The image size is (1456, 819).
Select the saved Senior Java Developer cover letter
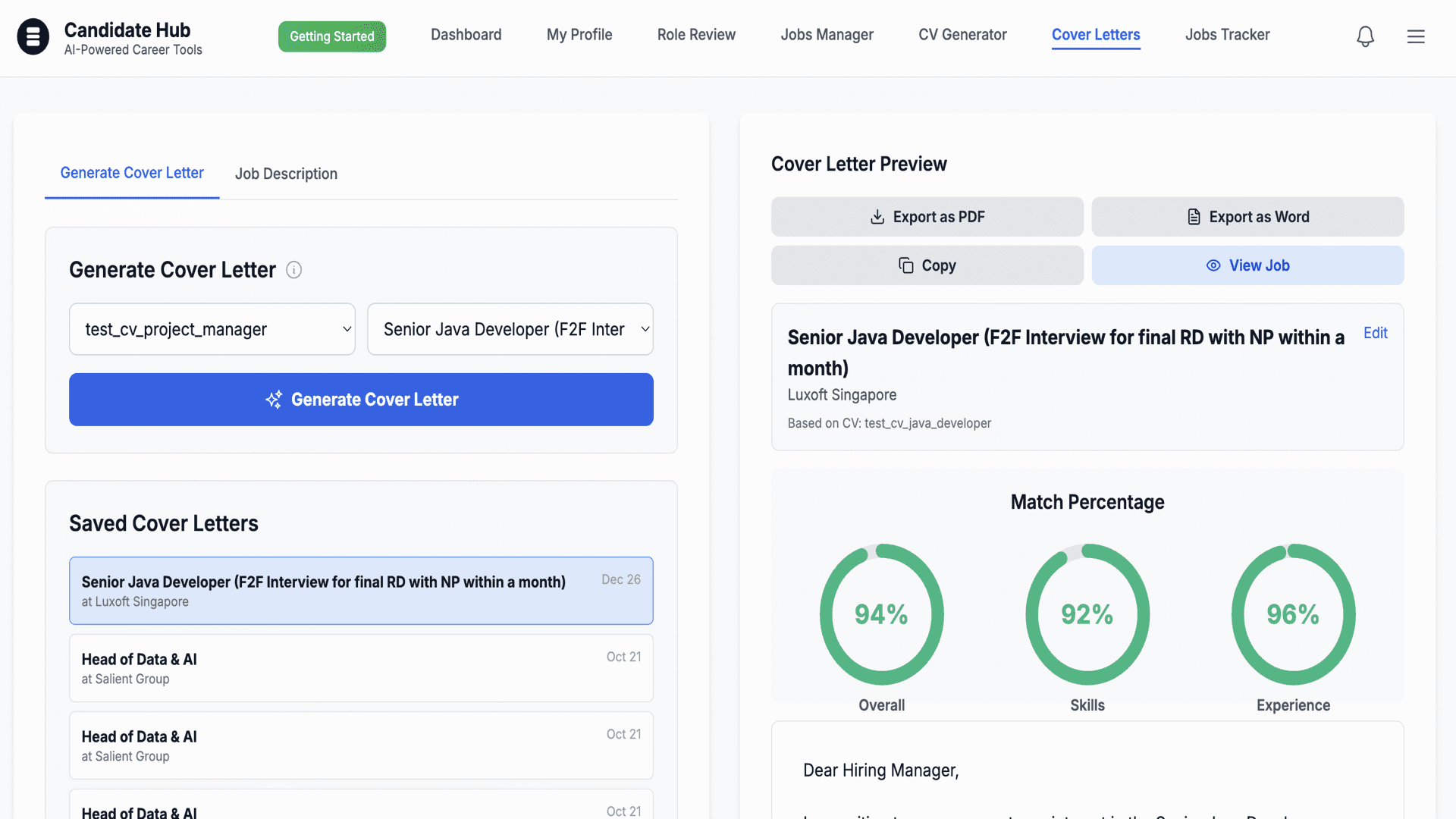pos(361,591)
